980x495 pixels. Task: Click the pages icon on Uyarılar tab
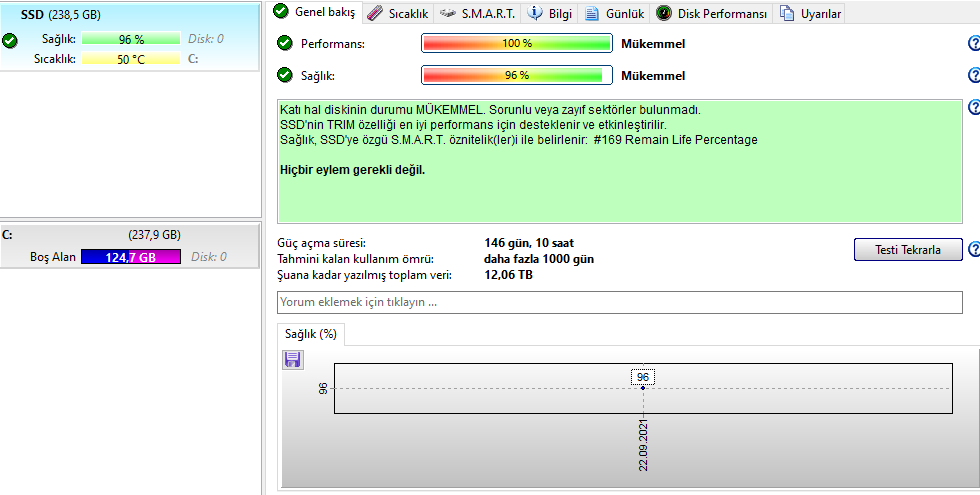[787, 13]
